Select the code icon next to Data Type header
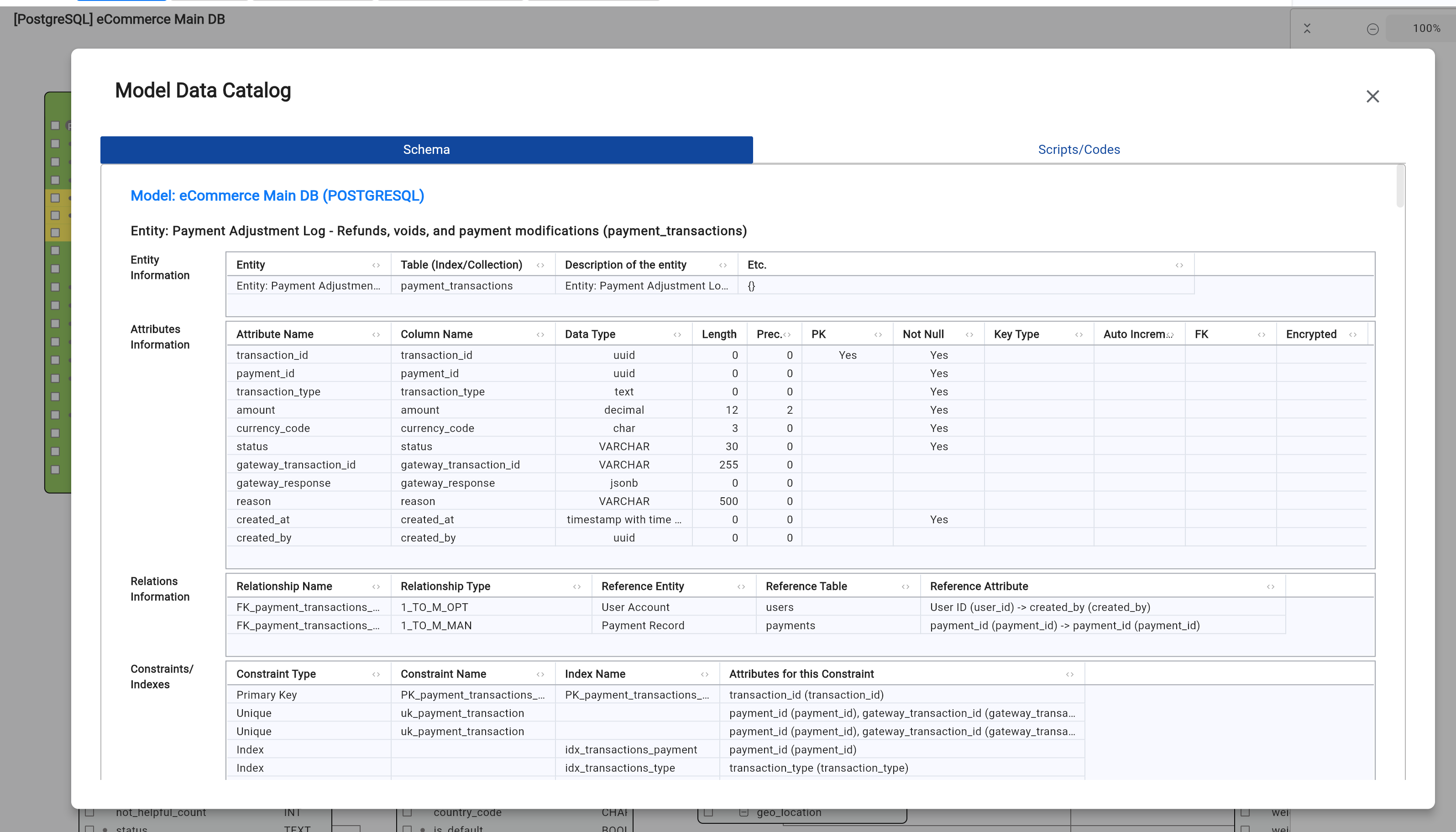The image size is (1456, 832). point(678,334)
